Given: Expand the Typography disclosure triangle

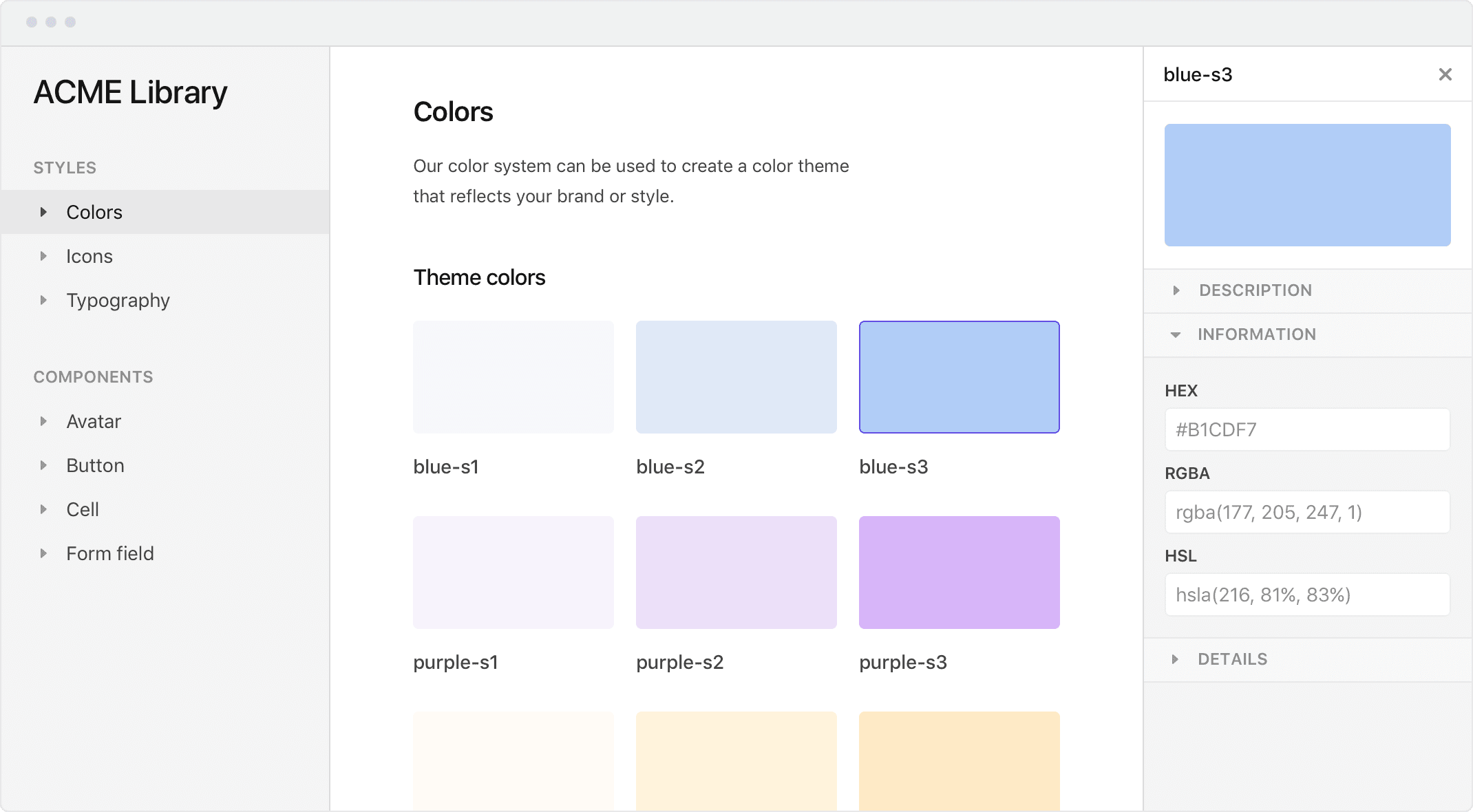Looking at the screenshot, I should click(x=43, y=300).
